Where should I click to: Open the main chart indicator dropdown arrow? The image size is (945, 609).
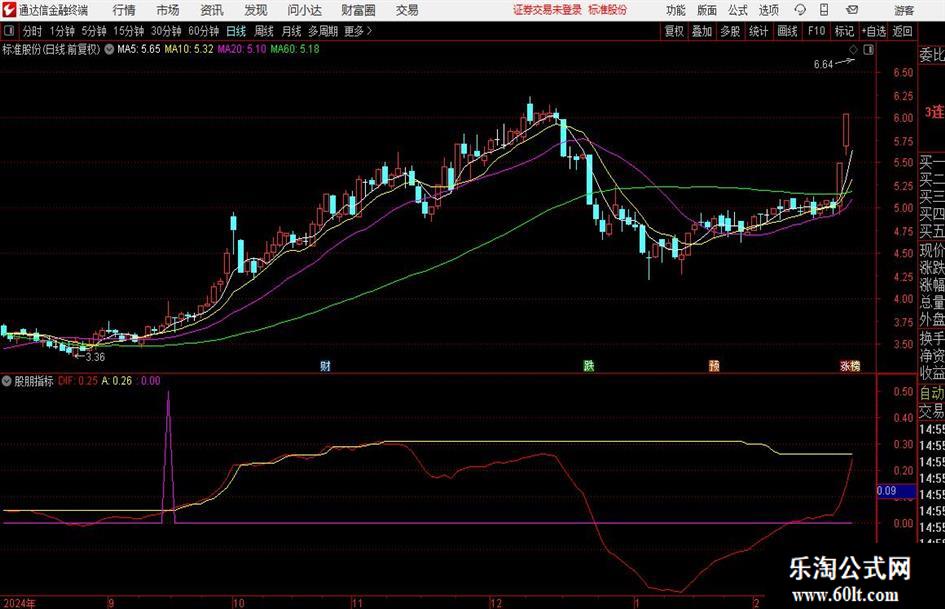109,49
